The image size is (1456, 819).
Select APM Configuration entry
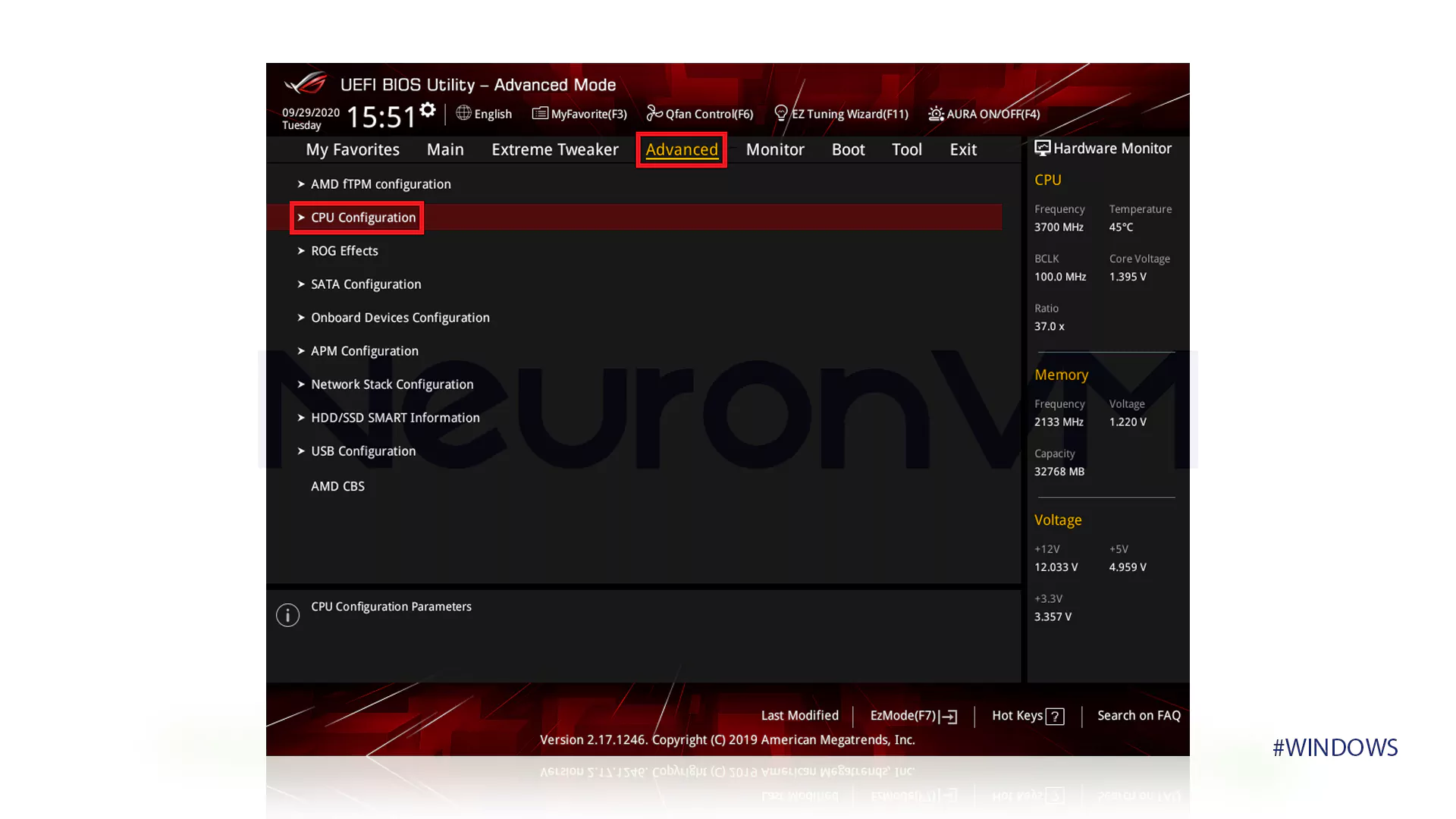pyautogui.click(x=365, y=351)
